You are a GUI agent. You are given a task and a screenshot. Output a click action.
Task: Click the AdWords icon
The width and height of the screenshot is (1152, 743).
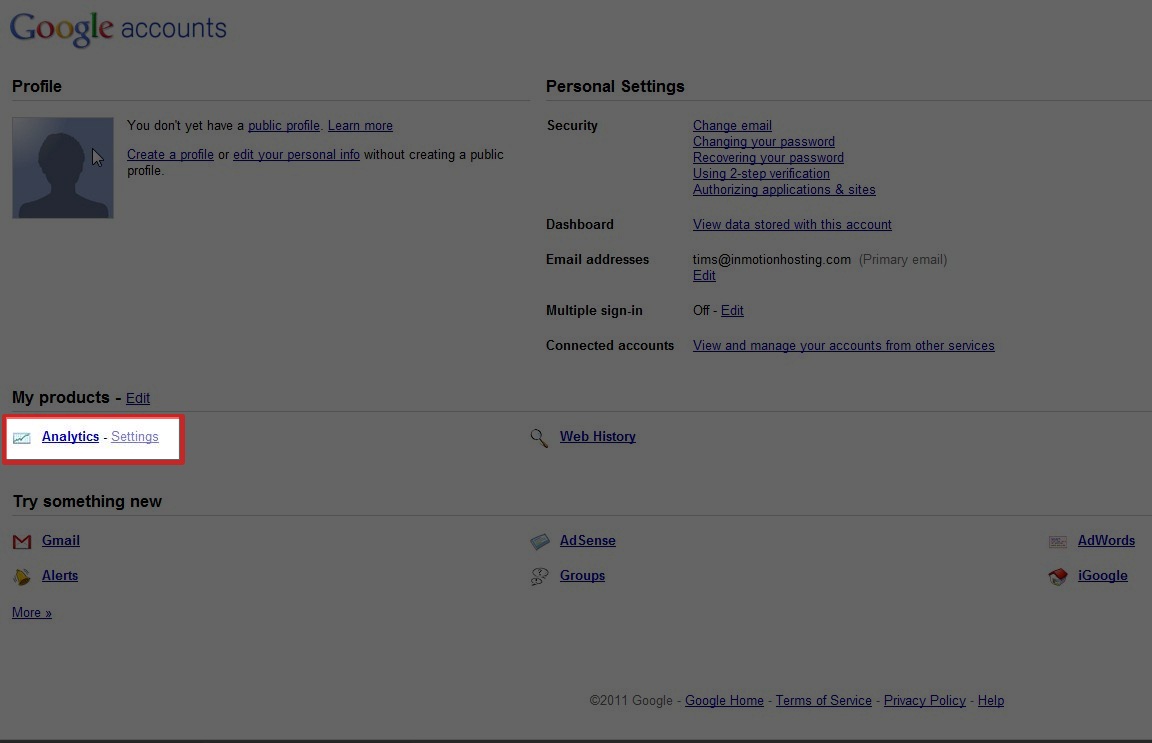(x=1058, y=542)
